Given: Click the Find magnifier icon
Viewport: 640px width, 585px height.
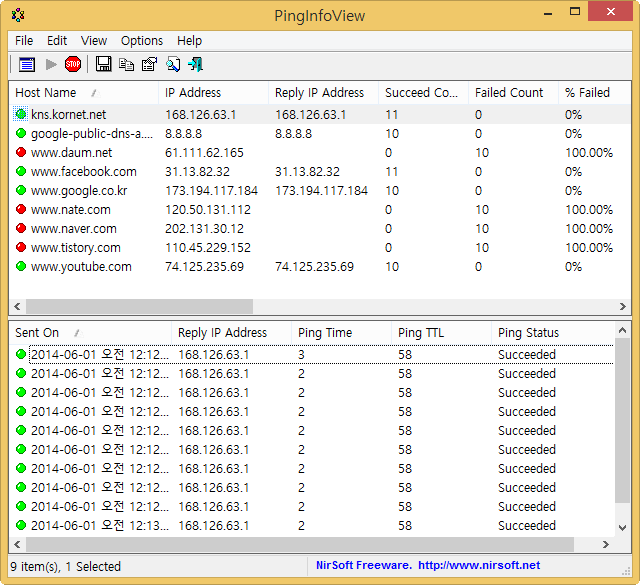Looking at the screenshot, I should pyautogui.click(x=173, y=65).
